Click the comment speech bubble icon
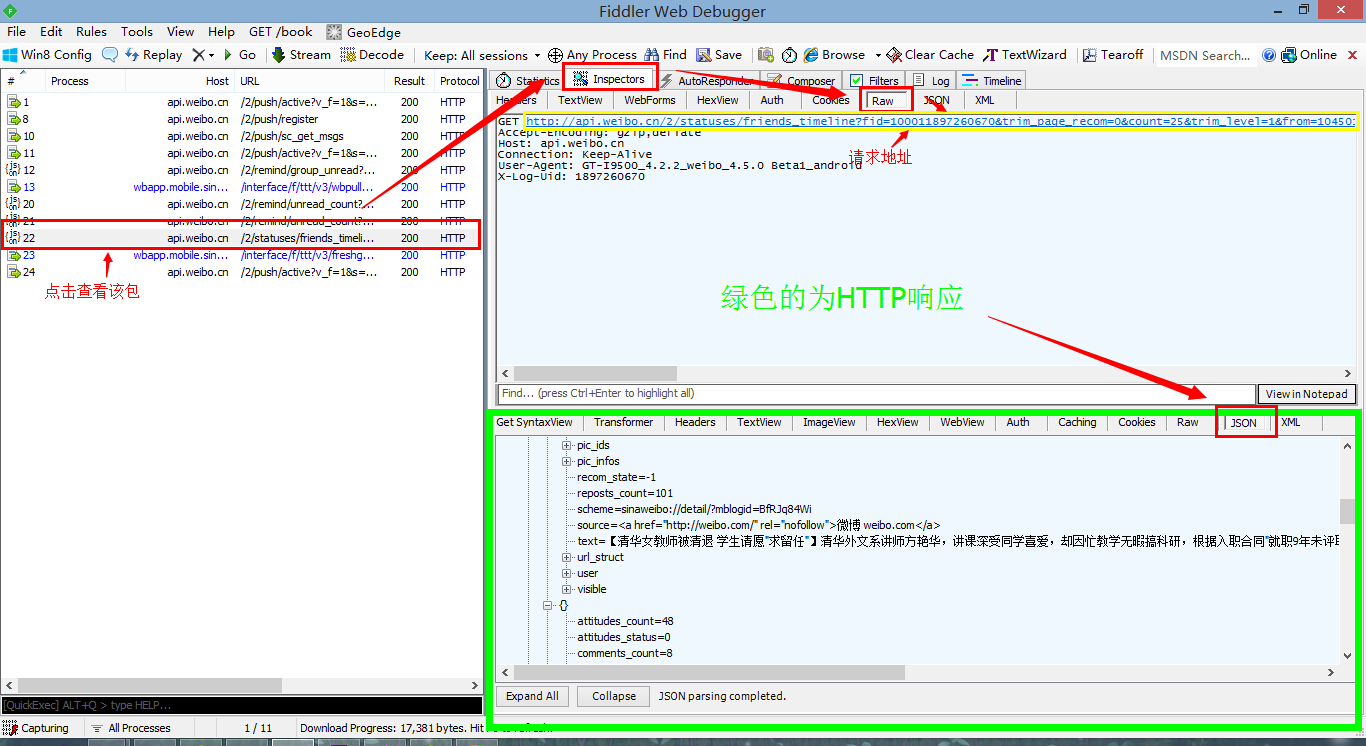1366x746 pixels. pyautogui.click(x=109, y=55)
